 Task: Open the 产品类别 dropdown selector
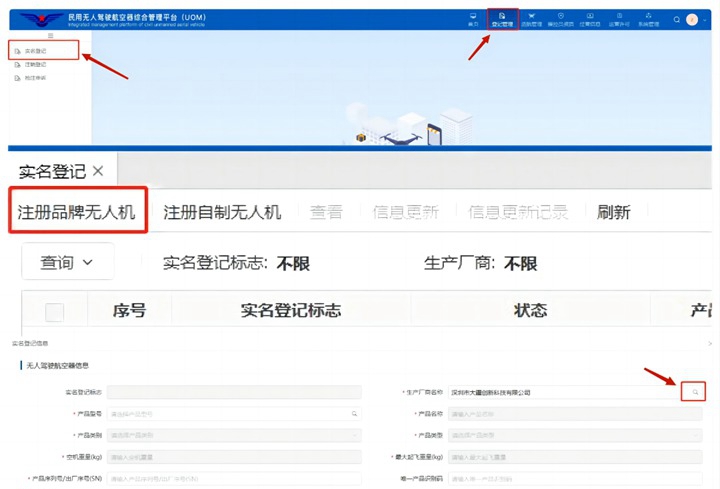click(x=232, y=435)
